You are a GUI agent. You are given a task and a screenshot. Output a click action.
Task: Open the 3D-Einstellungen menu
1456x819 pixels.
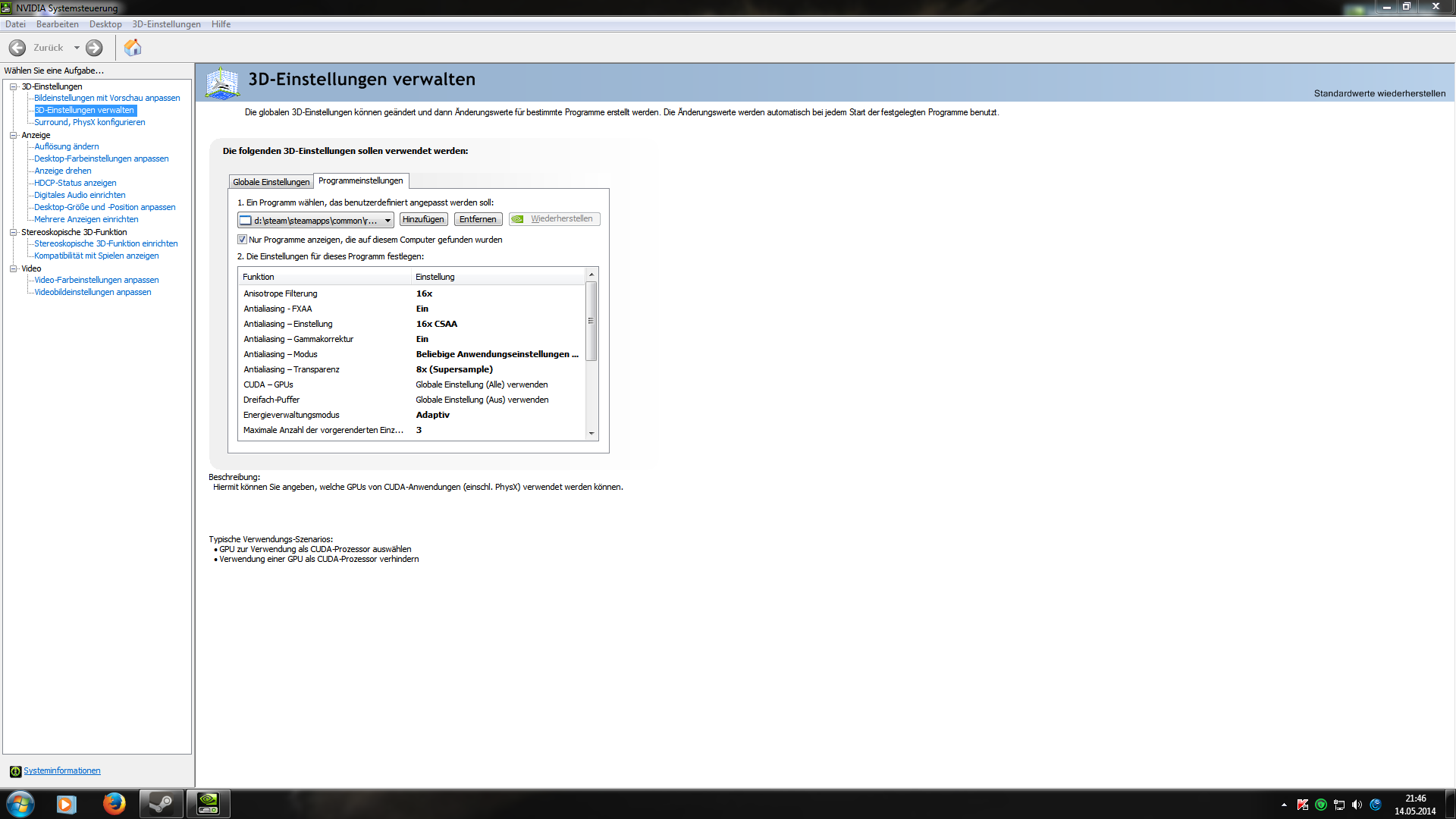tap(166, 24)
